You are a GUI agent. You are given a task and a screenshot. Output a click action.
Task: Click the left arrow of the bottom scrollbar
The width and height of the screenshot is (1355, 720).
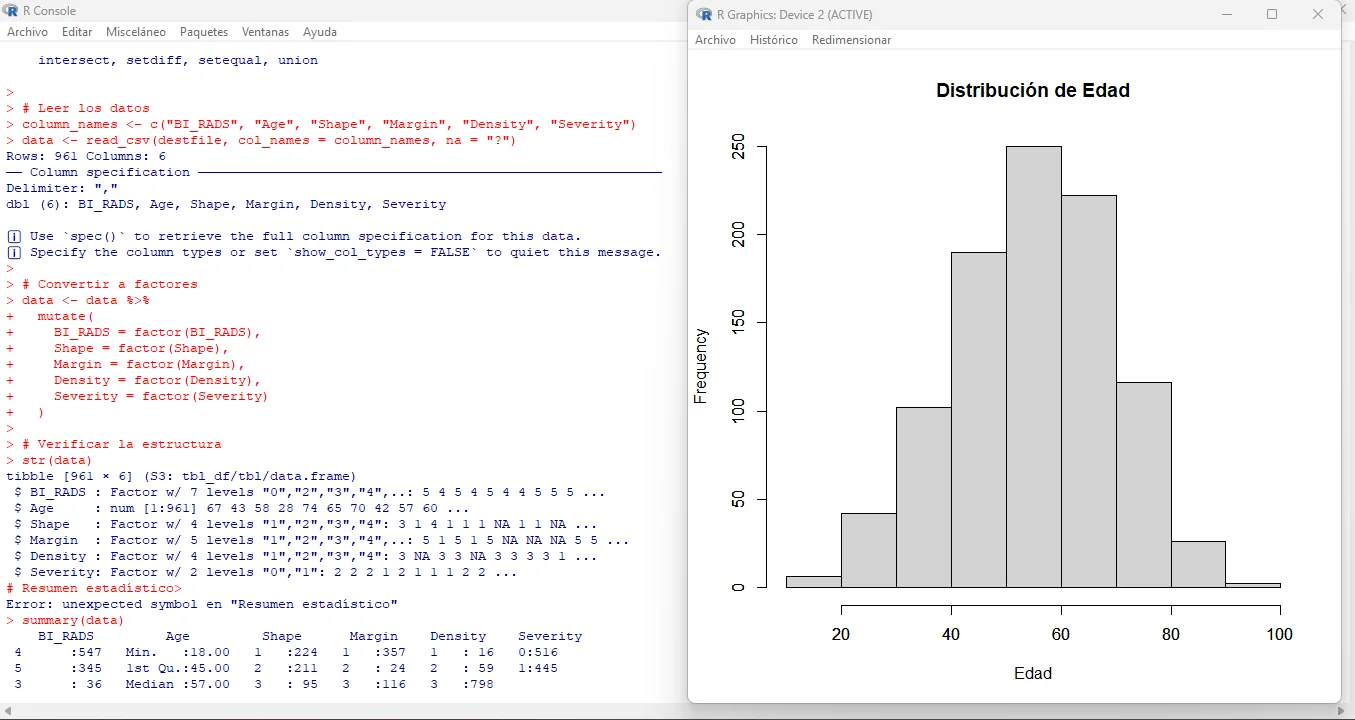[7, 712]
